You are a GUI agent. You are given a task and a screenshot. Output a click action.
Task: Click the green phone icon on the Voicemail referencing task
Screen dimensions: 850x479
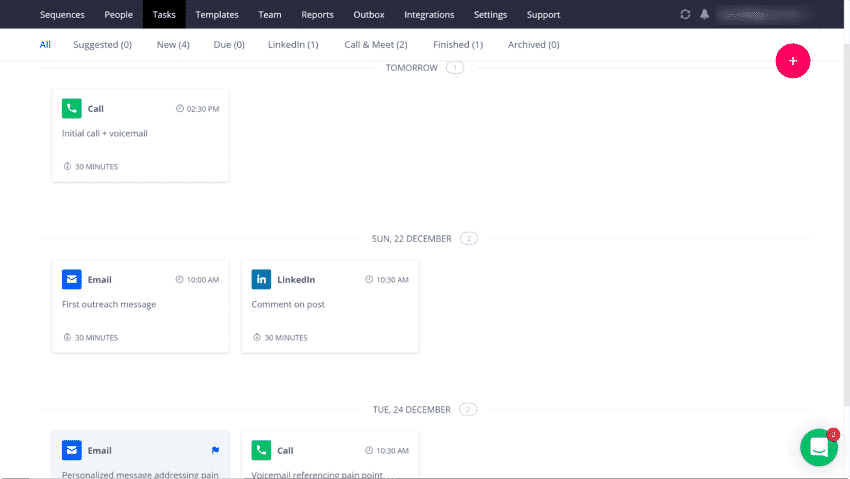tap(261, 450)
